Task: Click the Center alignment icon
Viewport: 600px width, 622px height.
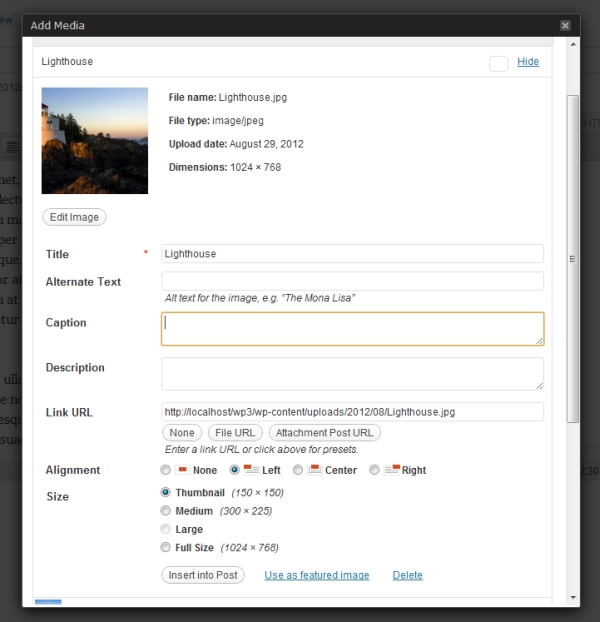Action: pos(315,470)
